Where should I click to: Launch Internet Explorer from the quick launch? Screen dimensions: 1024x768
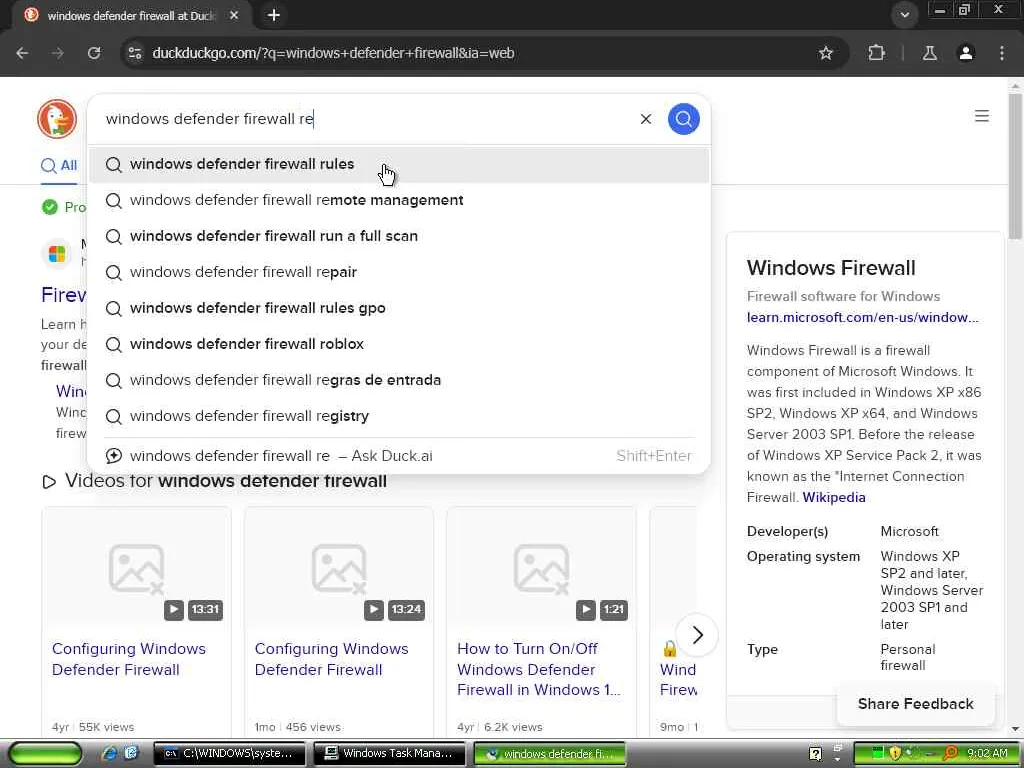tap(110, 754)
